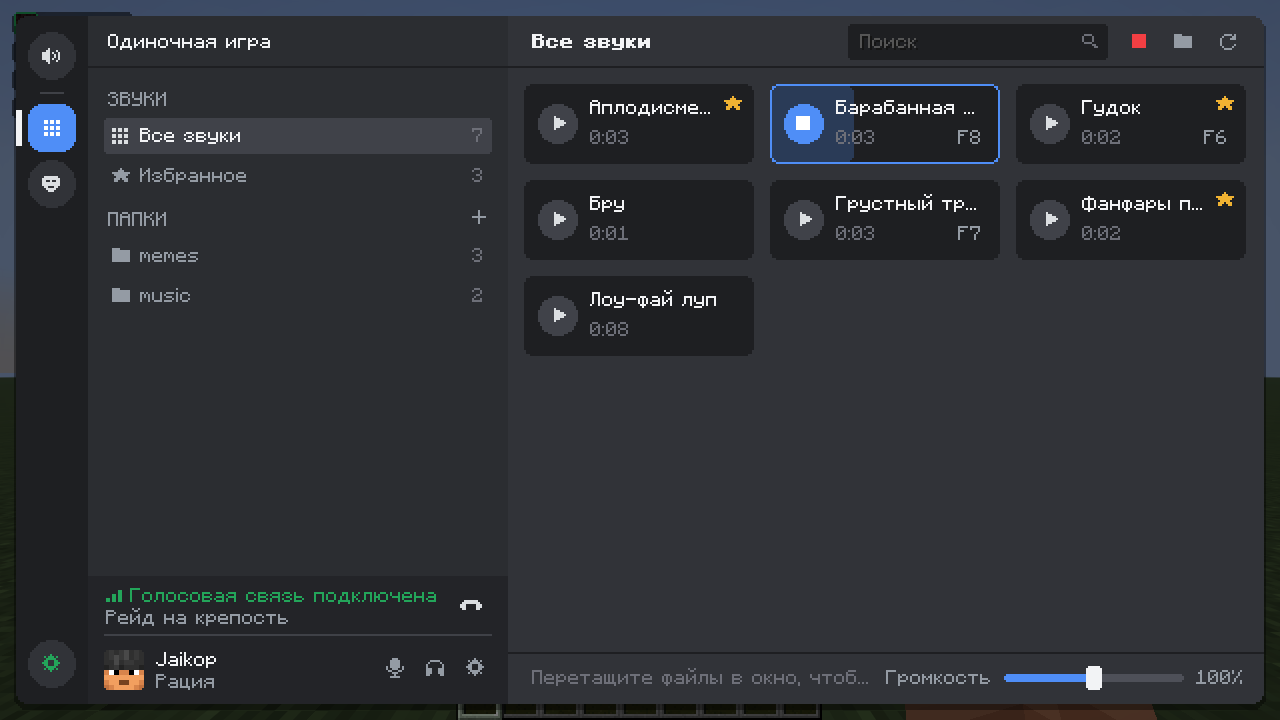Open sounds folder icon in top bar
Screen dimensions: 1280x720
tap(1183, 41)
